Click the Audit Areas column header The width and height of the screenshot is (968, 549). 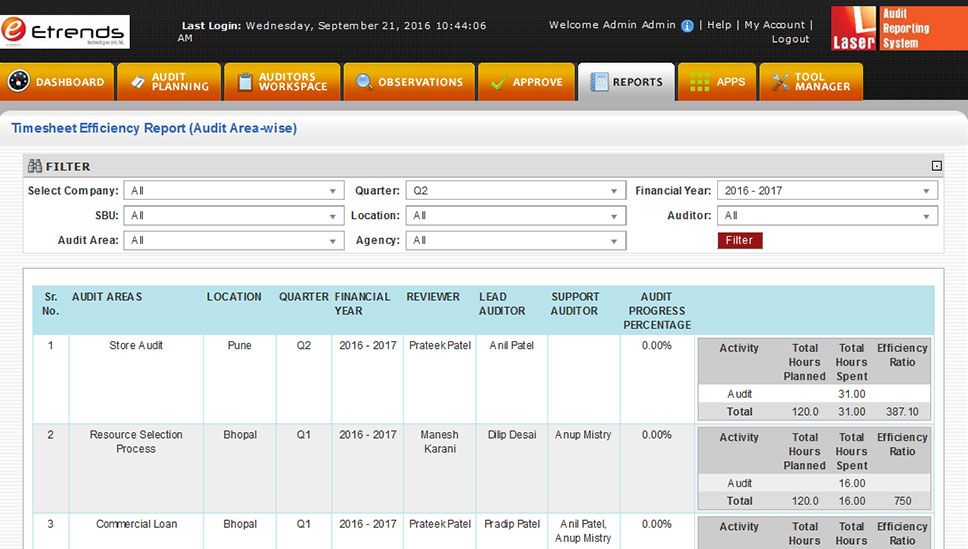(107, 297)
